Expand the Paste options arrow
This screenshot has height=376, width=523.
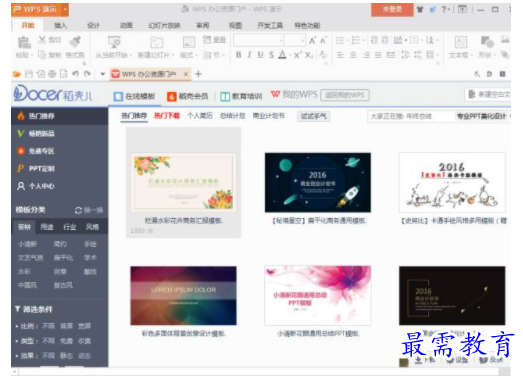[x=32, y=55]
